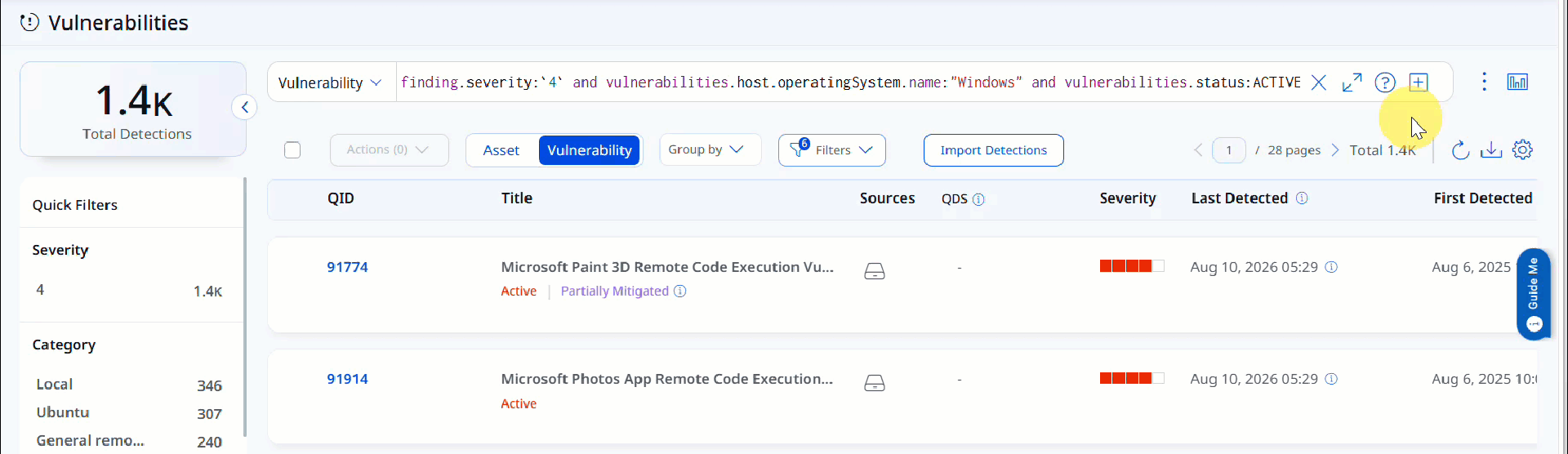Clear the search query with the X icon
This screenshot has height=454, width=1568.
pyautogui.click(x=1318, y=82)
